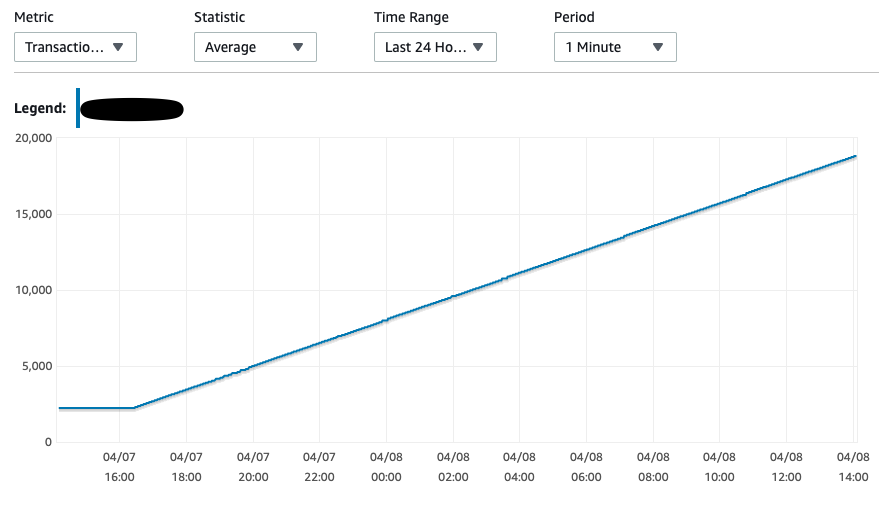The image size is (879, 509).
Task: Click the line's end point near 04/08 14:00
Action: (855, 156)
